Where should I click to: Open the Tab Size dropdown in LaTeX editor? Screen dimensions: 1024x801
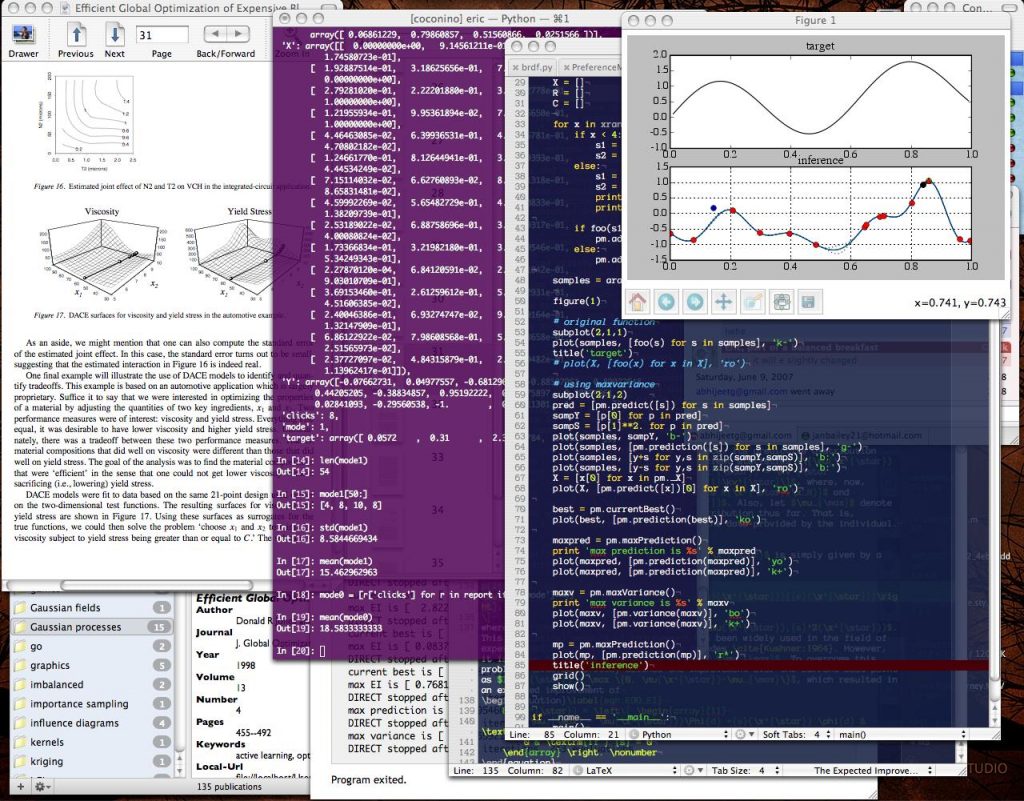[745, 770]
